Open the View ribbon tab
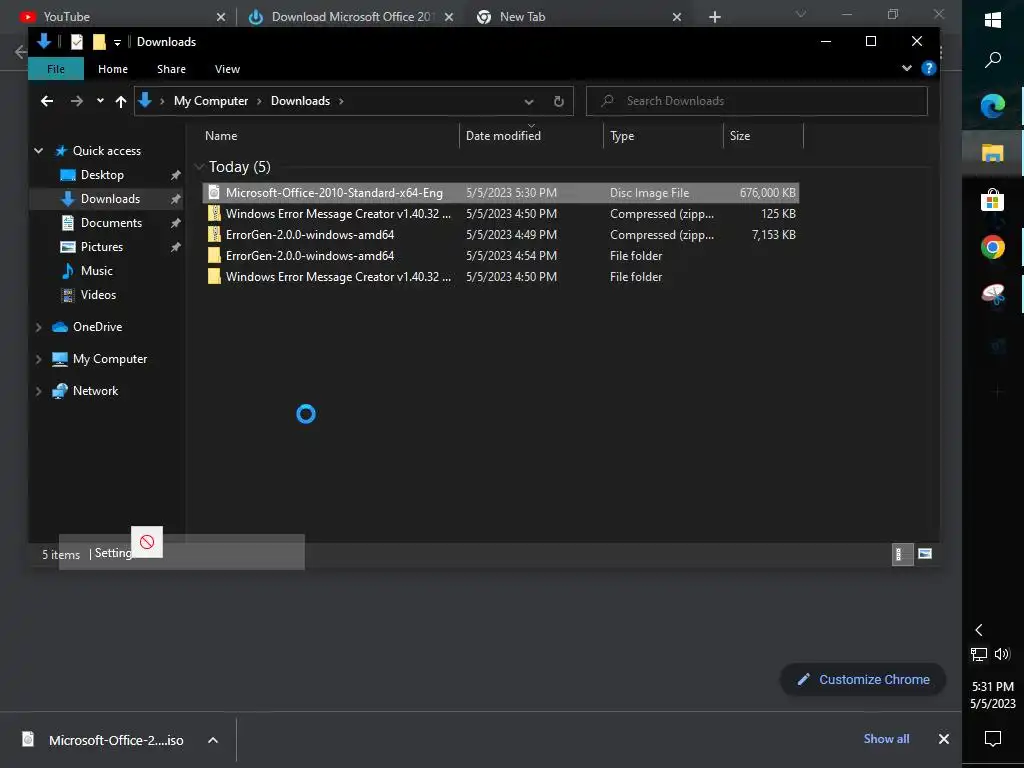 (227, 69)
